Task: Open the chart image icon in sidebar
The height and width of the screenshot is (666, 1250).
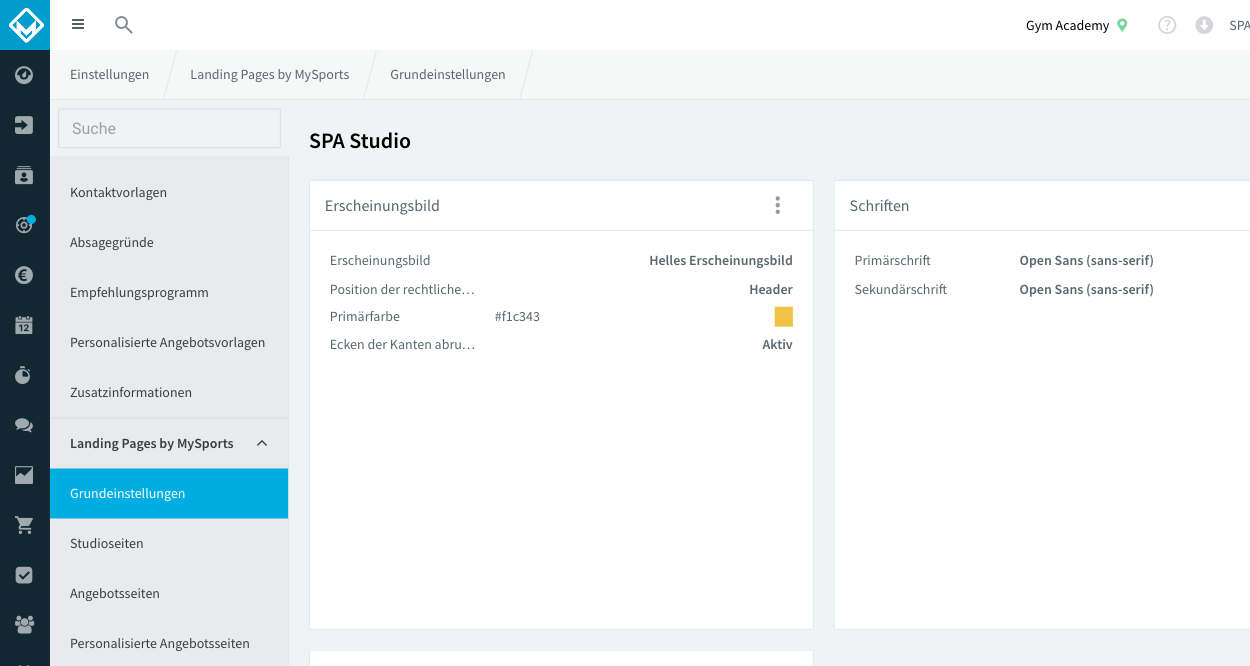Action: (24, 475)
